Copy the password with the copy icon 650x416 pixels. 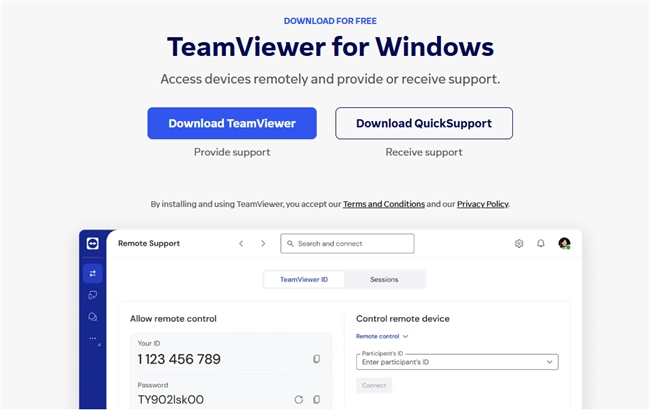click(316, 400)
